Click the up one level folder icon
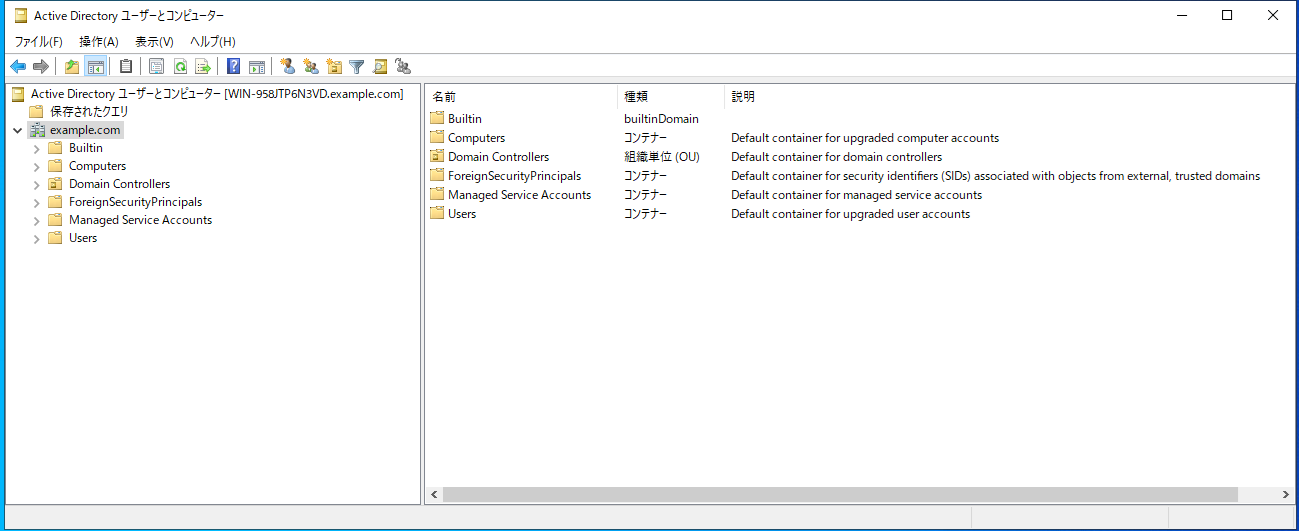The height and width of the screenshot is (531, 1299). tap(72, 67)
